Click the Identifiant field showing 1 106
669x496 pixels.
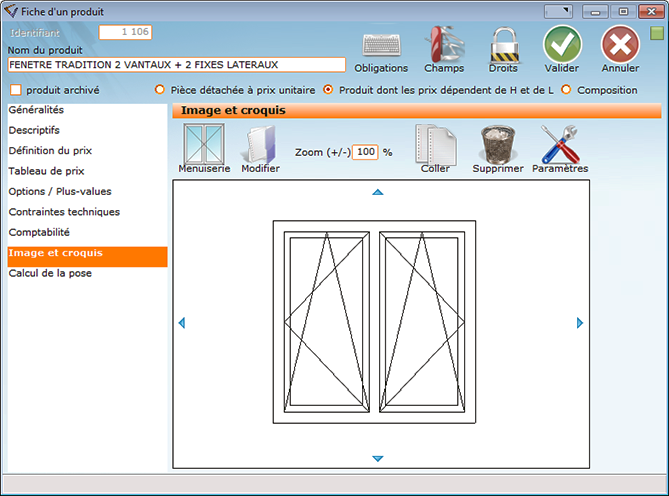point(125,32)
